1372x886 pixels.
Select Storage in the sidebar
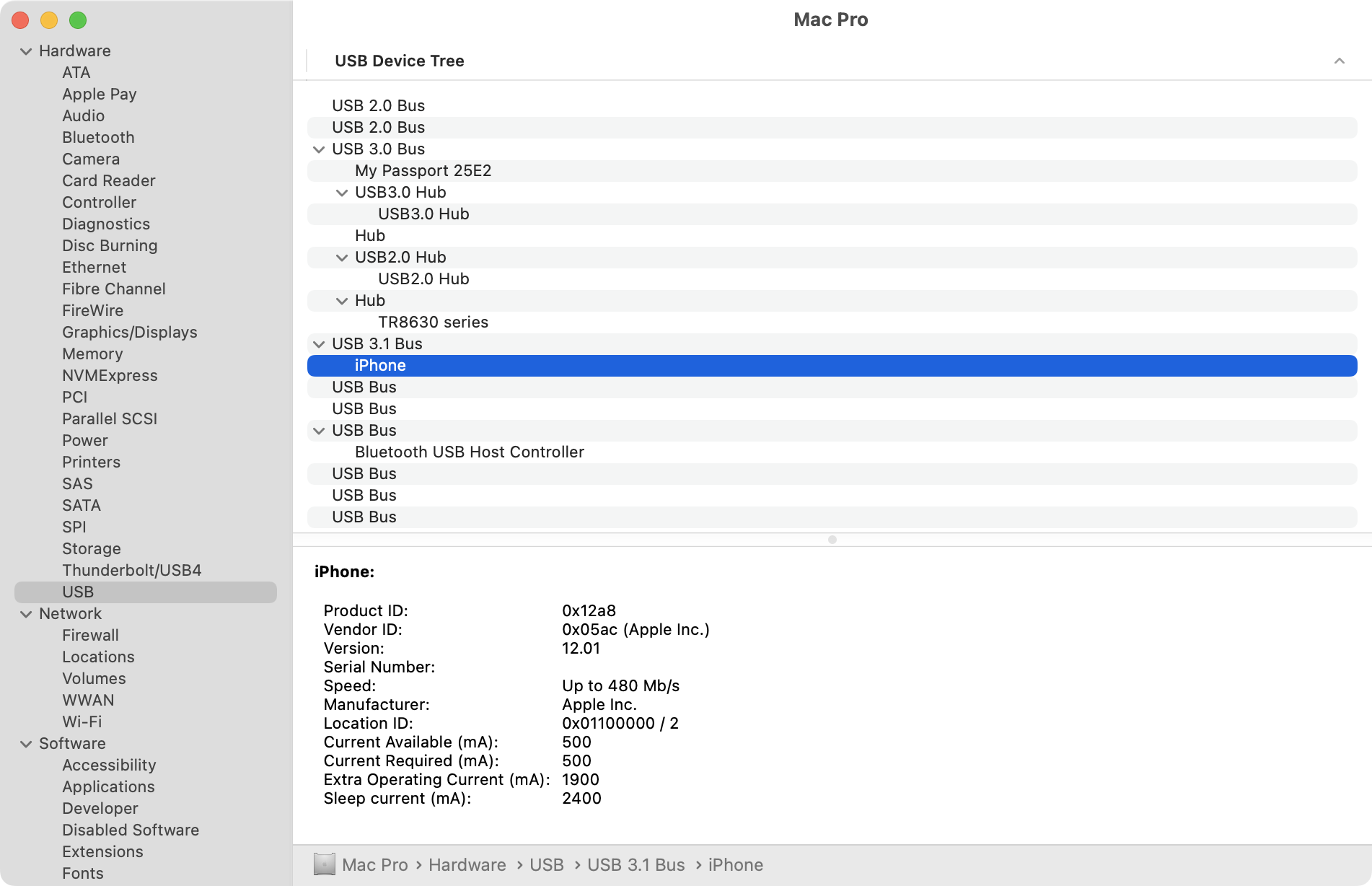tap(92, 549)
